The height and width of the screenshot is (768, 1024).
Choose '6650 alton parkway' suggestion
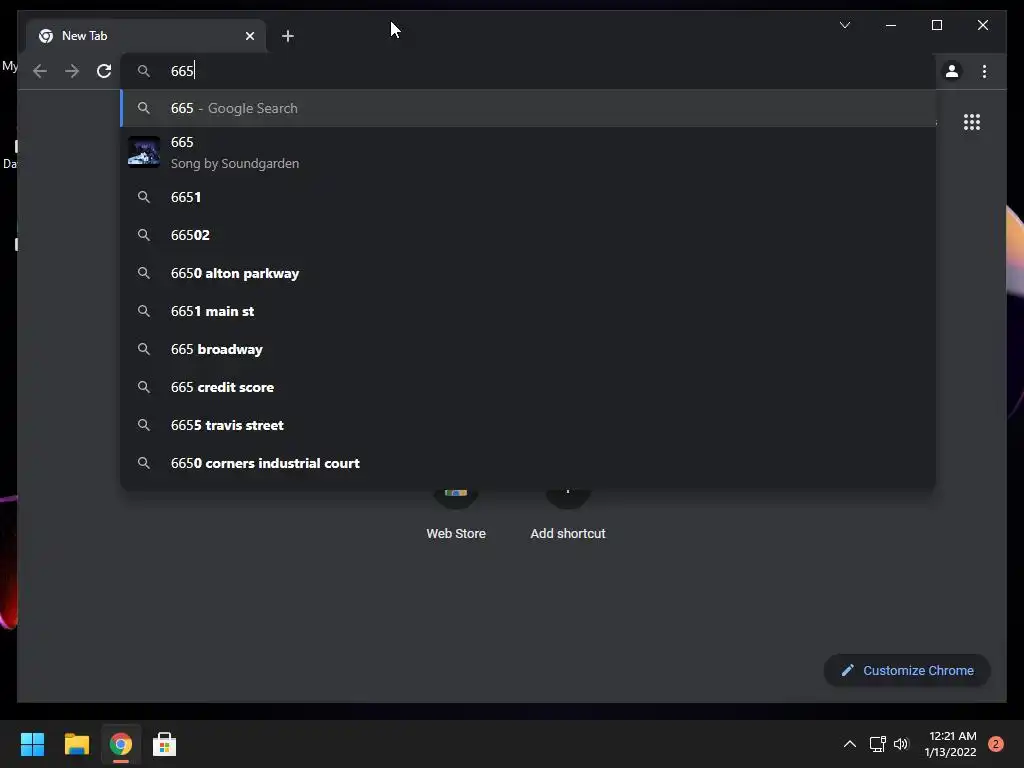[528, 273]
